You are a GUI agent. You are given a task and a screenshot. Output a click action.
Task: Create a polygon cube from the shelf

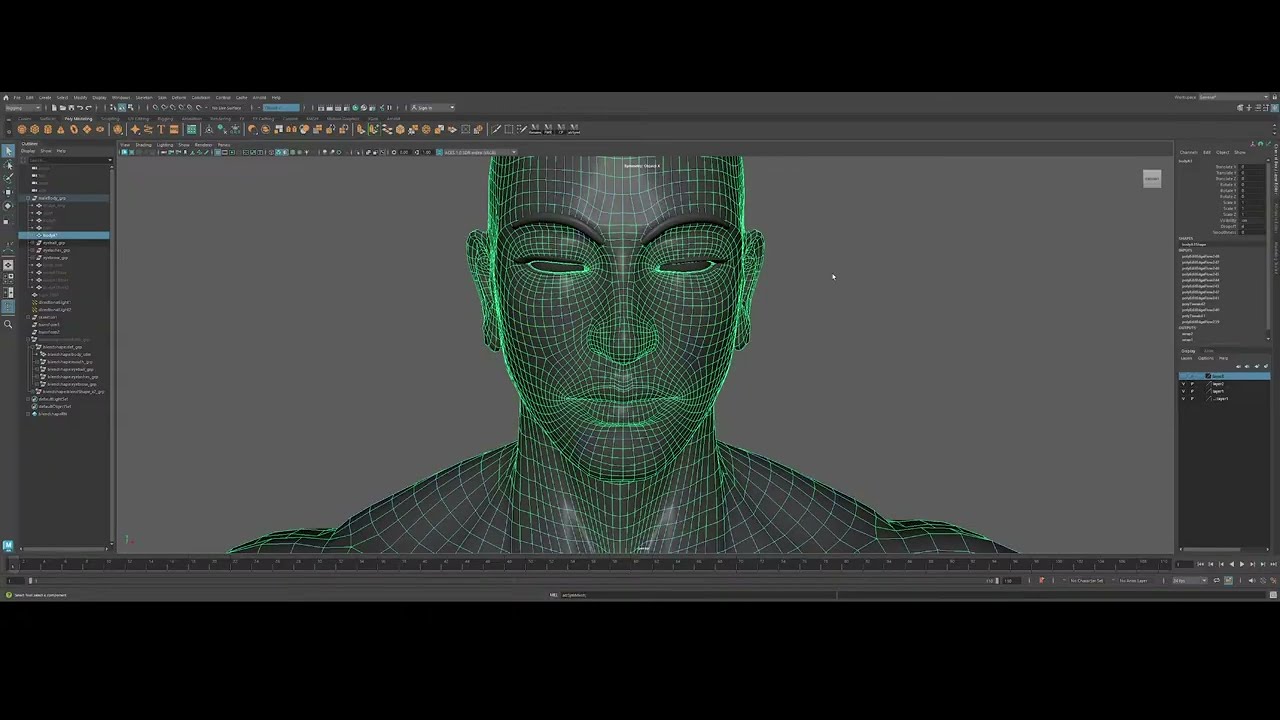(x=35, y=129)
